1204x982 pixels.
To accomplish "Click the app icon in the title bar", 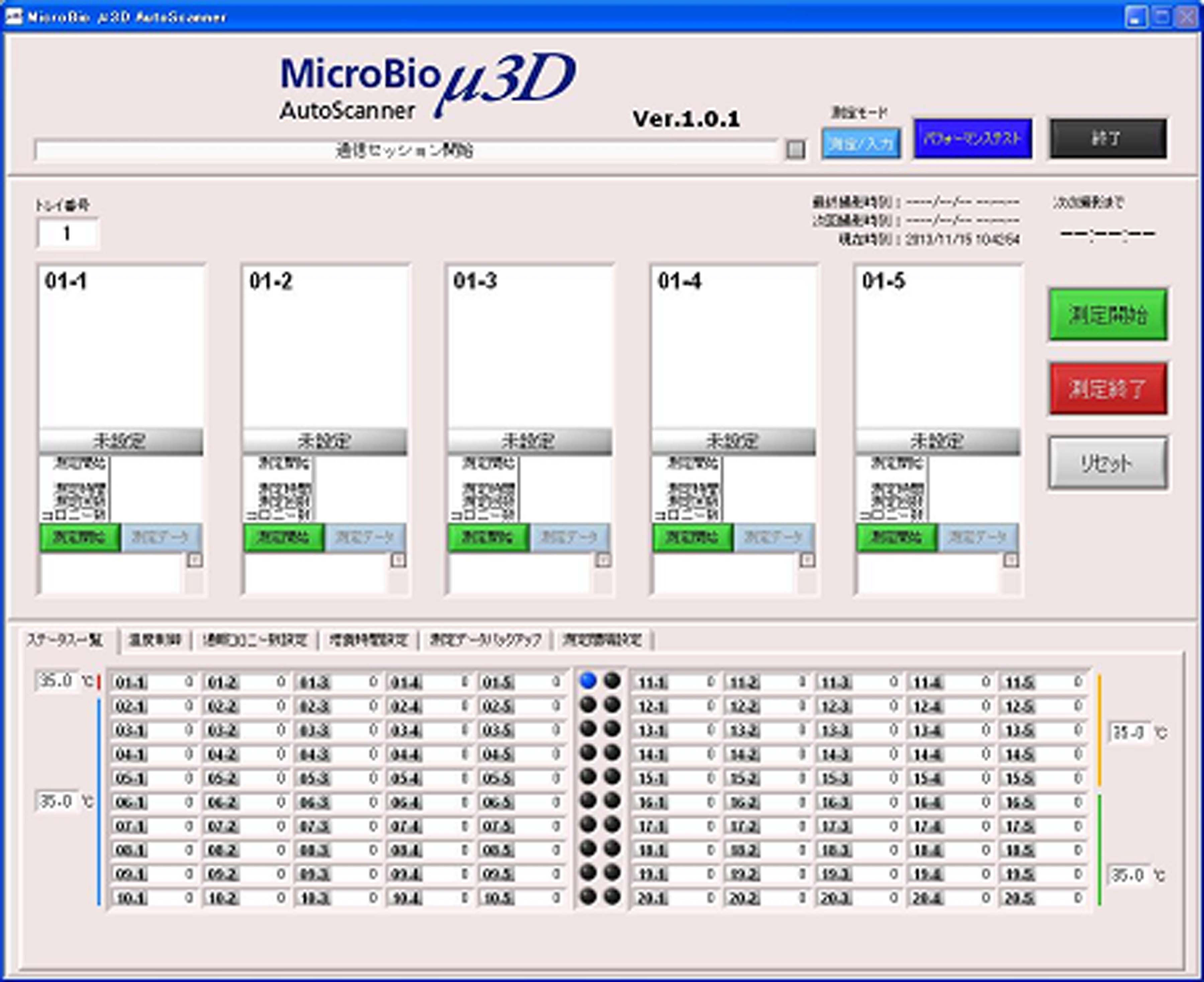I will (x=14, y=16).
